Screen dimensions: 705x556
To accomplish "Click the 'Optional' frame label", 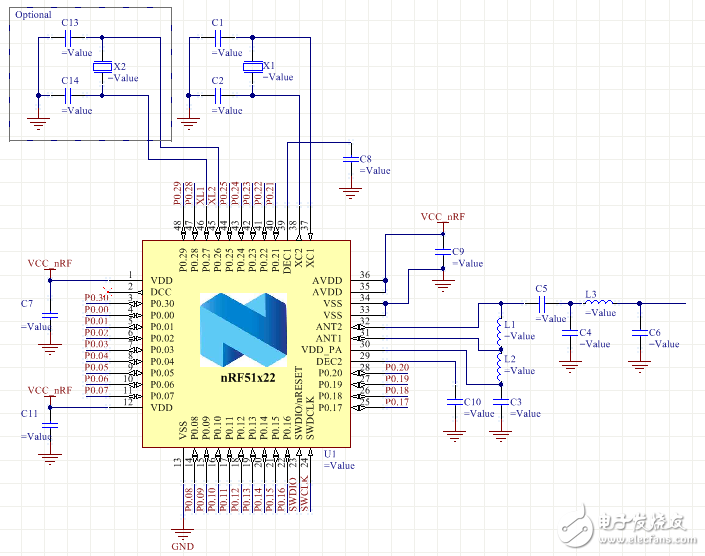I will [33, 15].
